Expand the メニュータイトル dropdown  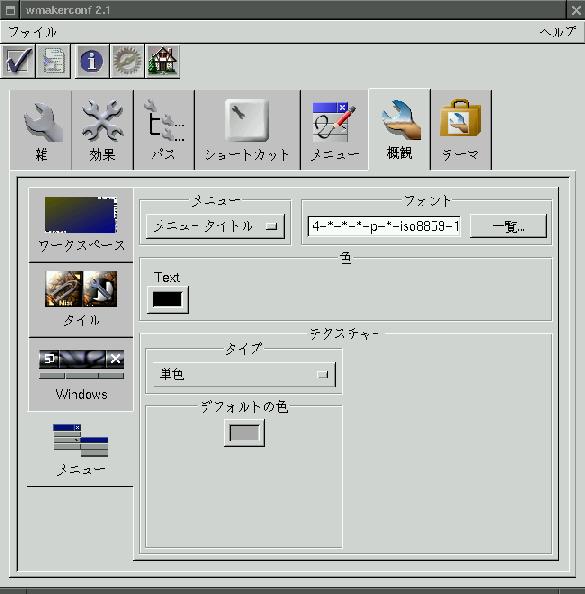coord(215,227)
